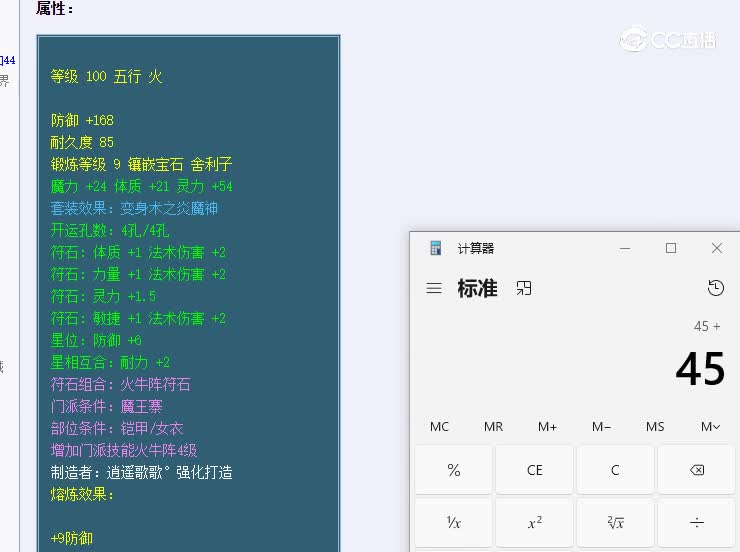Minimize the Calculator window

pyautogui.click(x=625, y=248)
